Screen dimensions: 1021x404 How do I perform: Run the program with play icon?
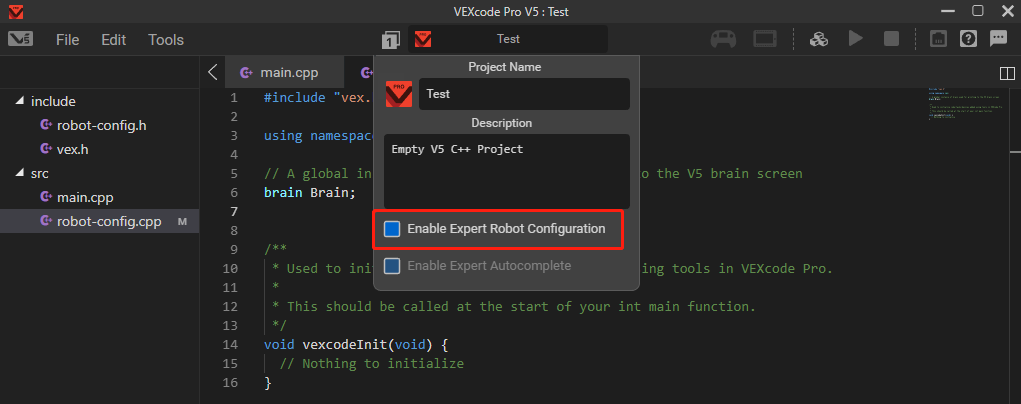(856, 39)
